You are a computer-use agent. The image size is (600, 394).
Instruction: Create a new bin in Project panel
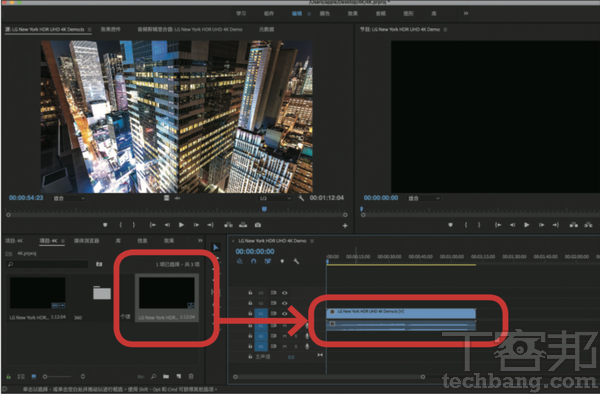pos(166,377)
